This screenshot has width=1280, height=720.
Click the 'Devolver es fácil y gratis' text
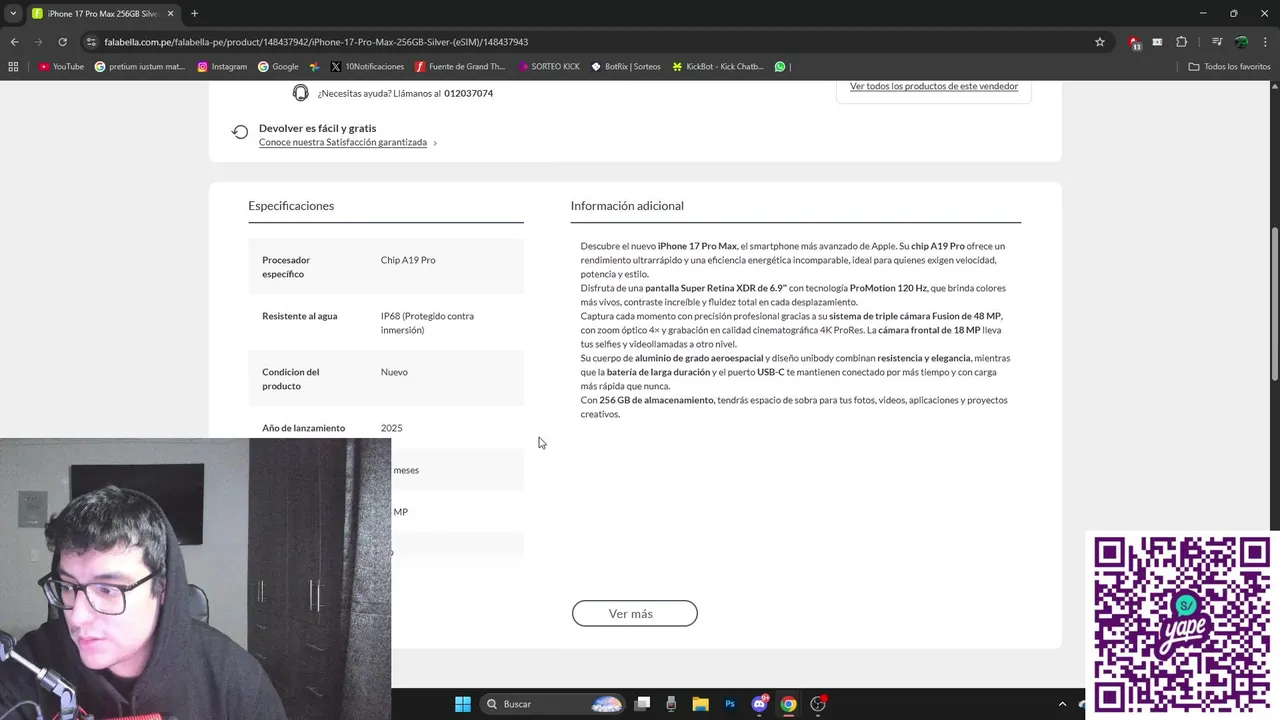pos(317,128)
